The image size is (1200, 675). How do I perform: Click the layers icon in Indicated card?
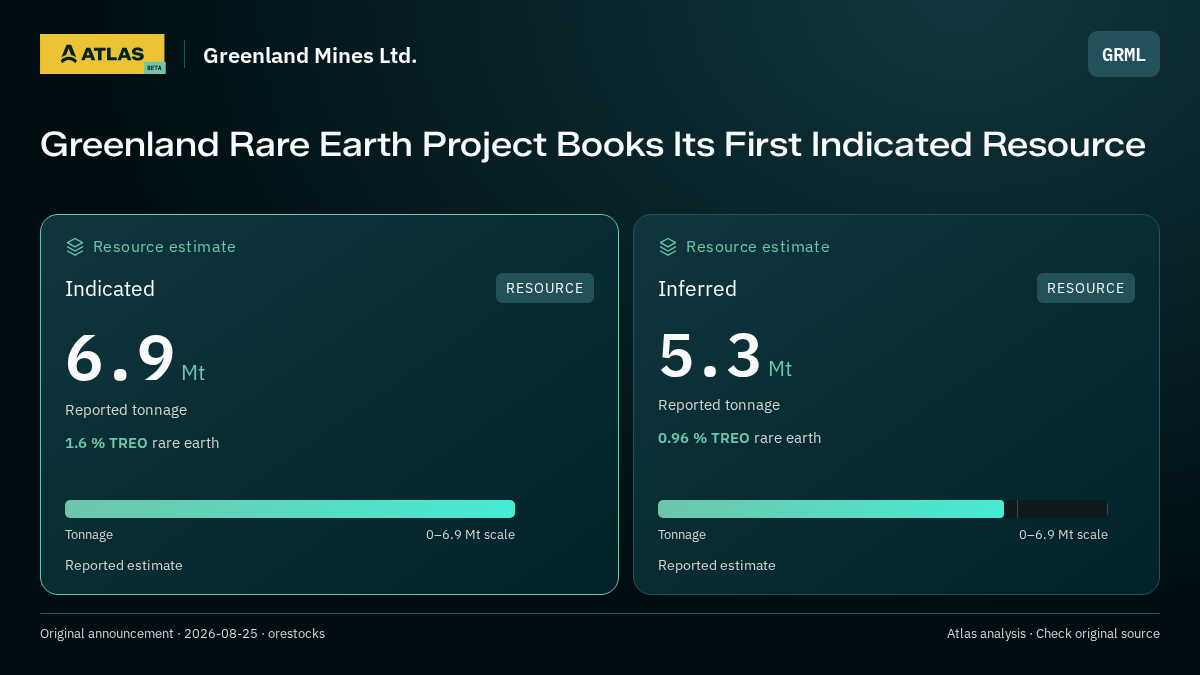75,247
